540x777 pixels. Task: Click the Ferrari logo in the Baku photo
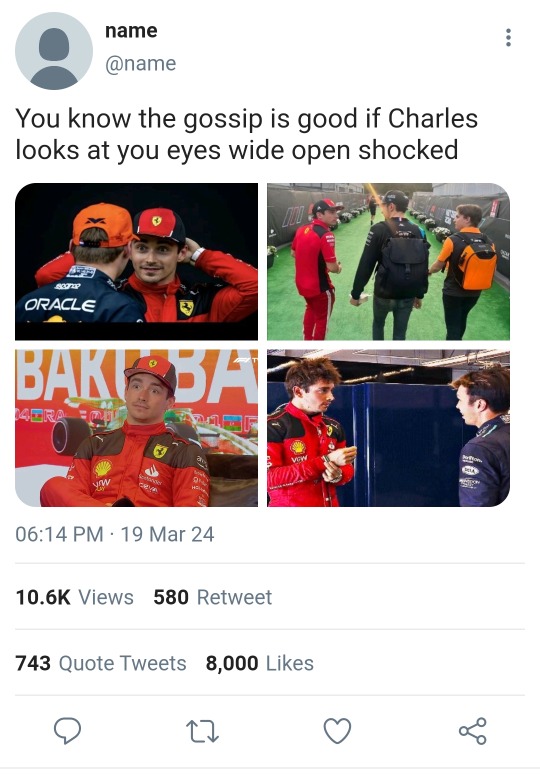point(160,450)
